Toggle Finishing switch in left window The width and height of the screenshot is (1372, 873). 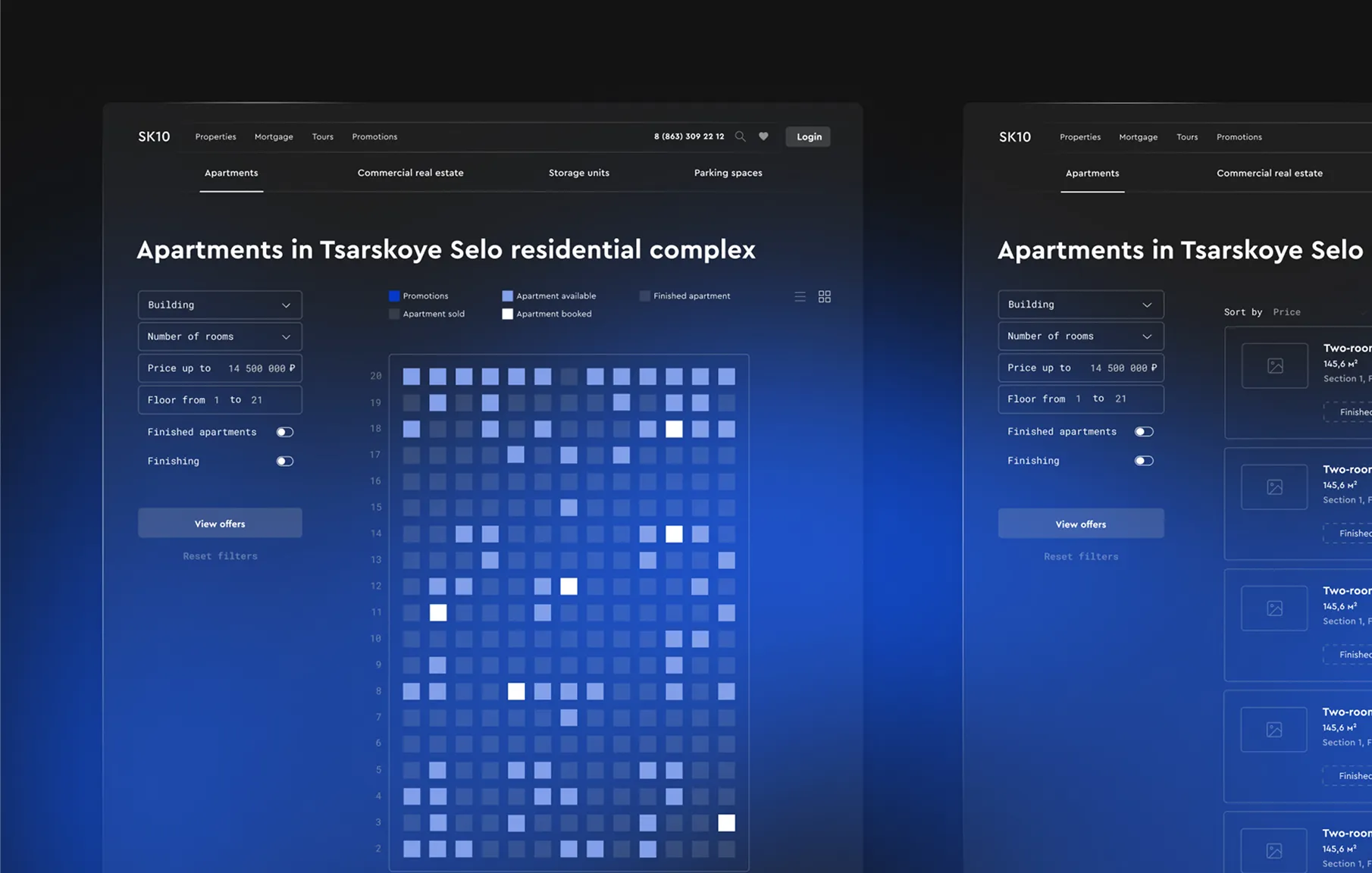pyautogui.click(x=285, y=461)
